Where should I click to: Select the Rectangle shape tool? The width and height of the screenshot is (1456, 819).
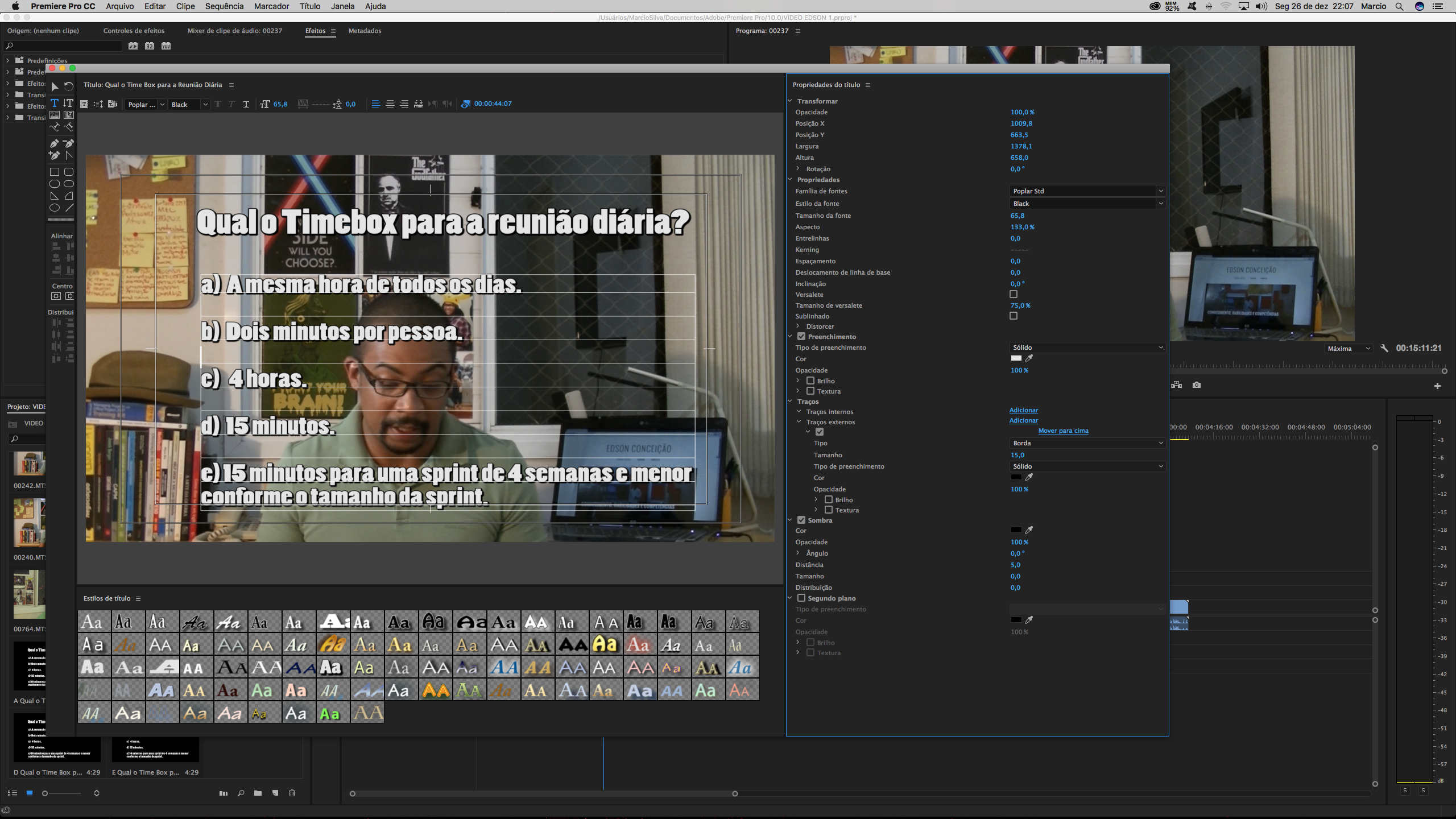(x=55, y=172)
